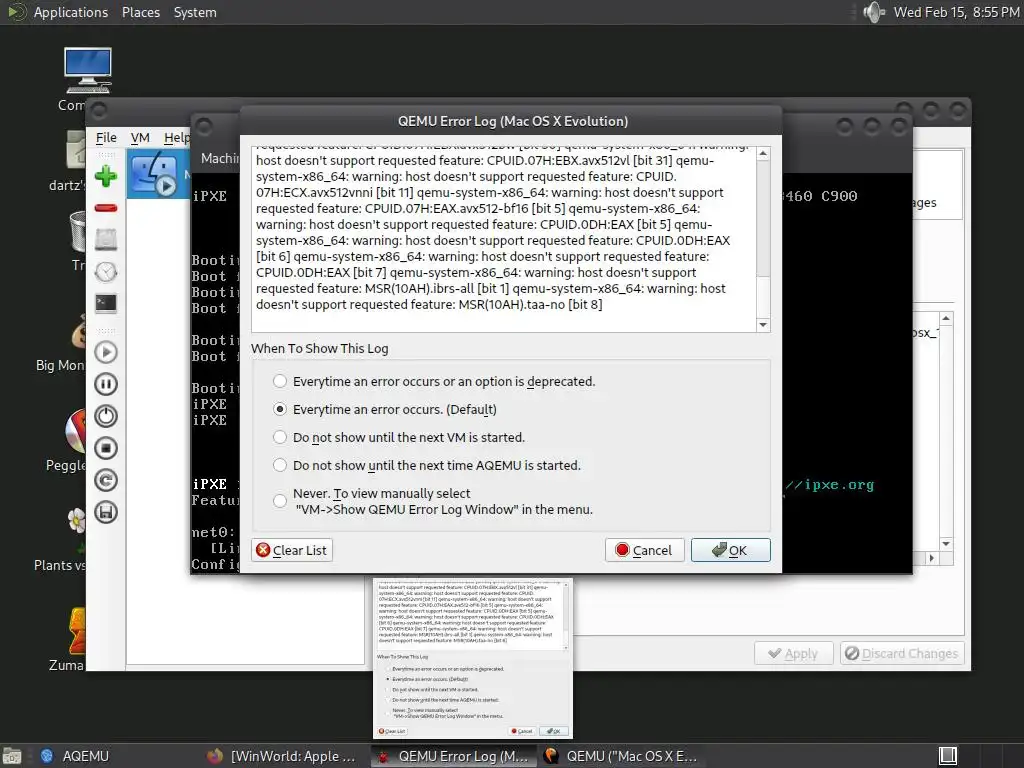The image size is (1024, 768).
Task: Click the volume speaker icon in top panel
Action: pos(873,12)
